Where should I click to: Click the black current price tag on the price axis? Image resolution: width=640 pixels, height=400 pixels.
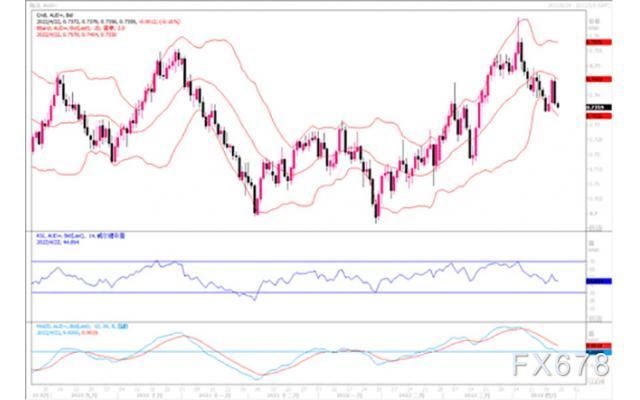599,108
